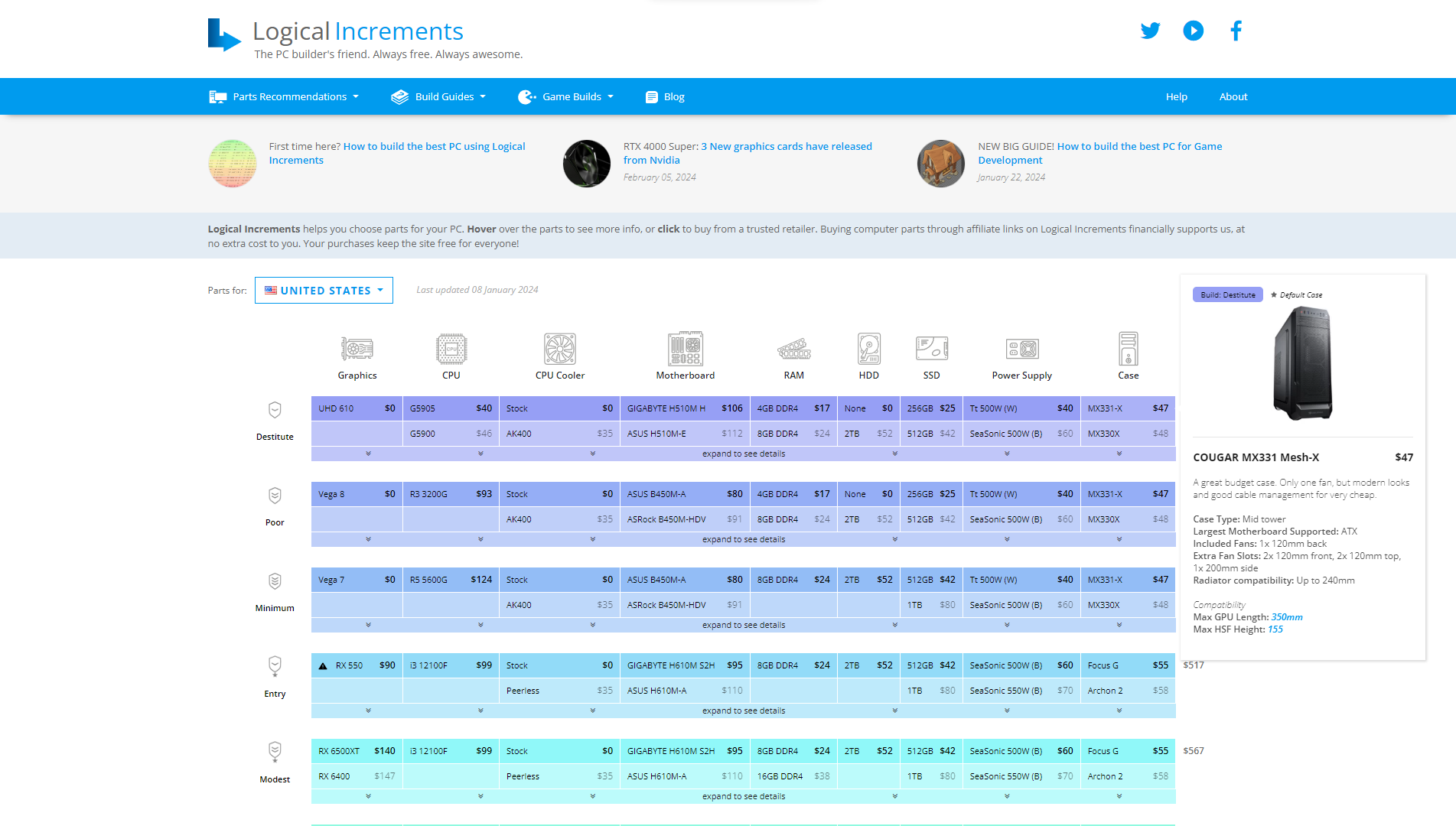
Task: Open the Parts Recommendations menu
Action: point(284,97)
